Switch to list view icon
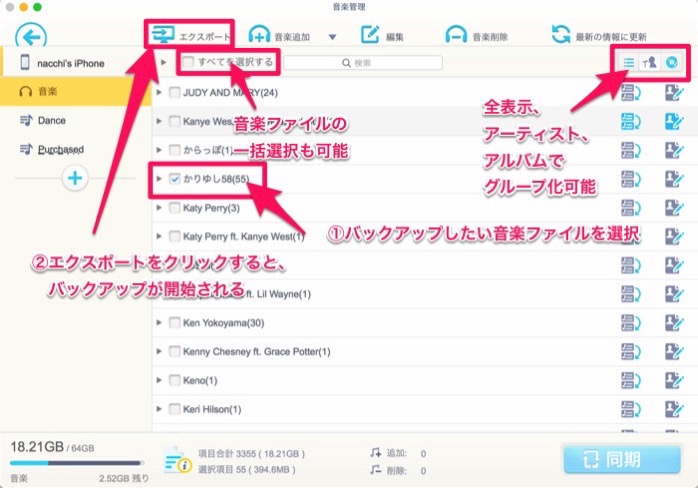This screenshot has width=698, height=488. pyautogui.click(x=629, y=63)
